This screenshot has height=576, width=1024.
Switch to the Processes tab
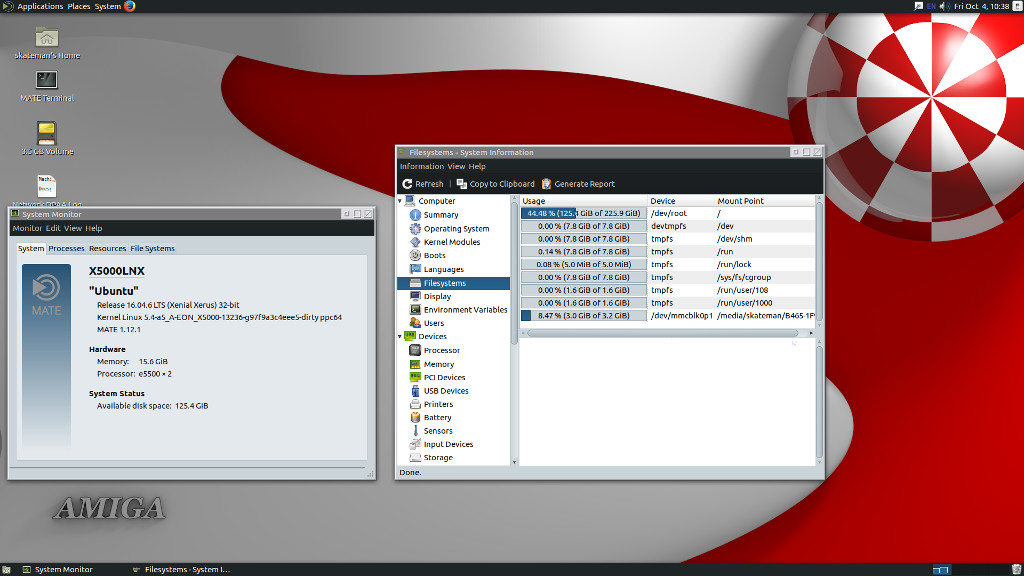(66, 248)
